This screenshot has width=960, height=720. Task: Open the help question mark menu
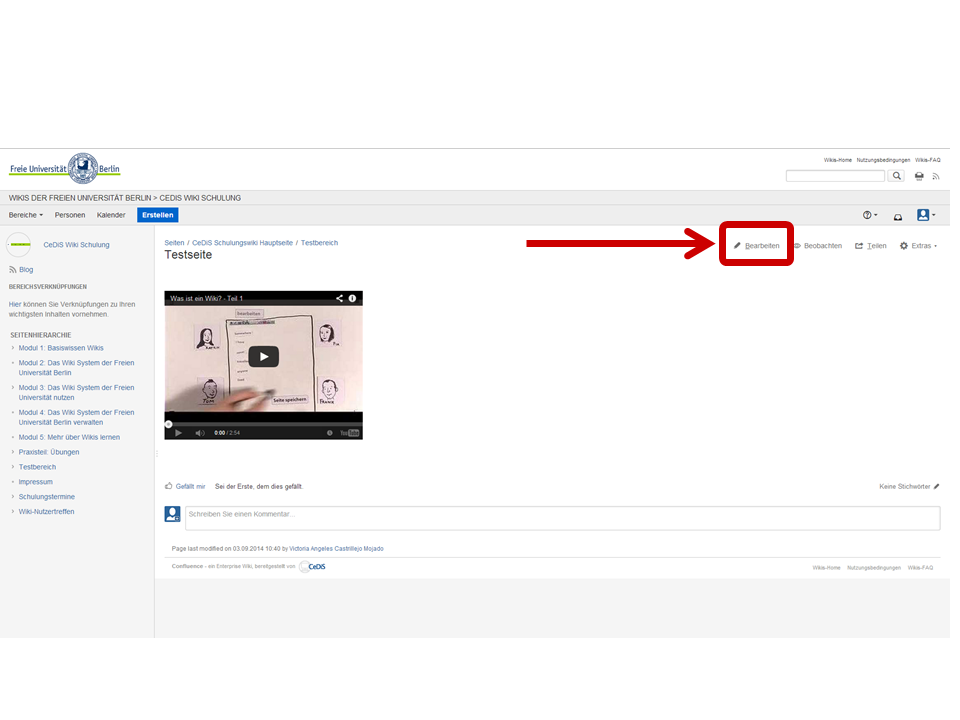[870, 215]
